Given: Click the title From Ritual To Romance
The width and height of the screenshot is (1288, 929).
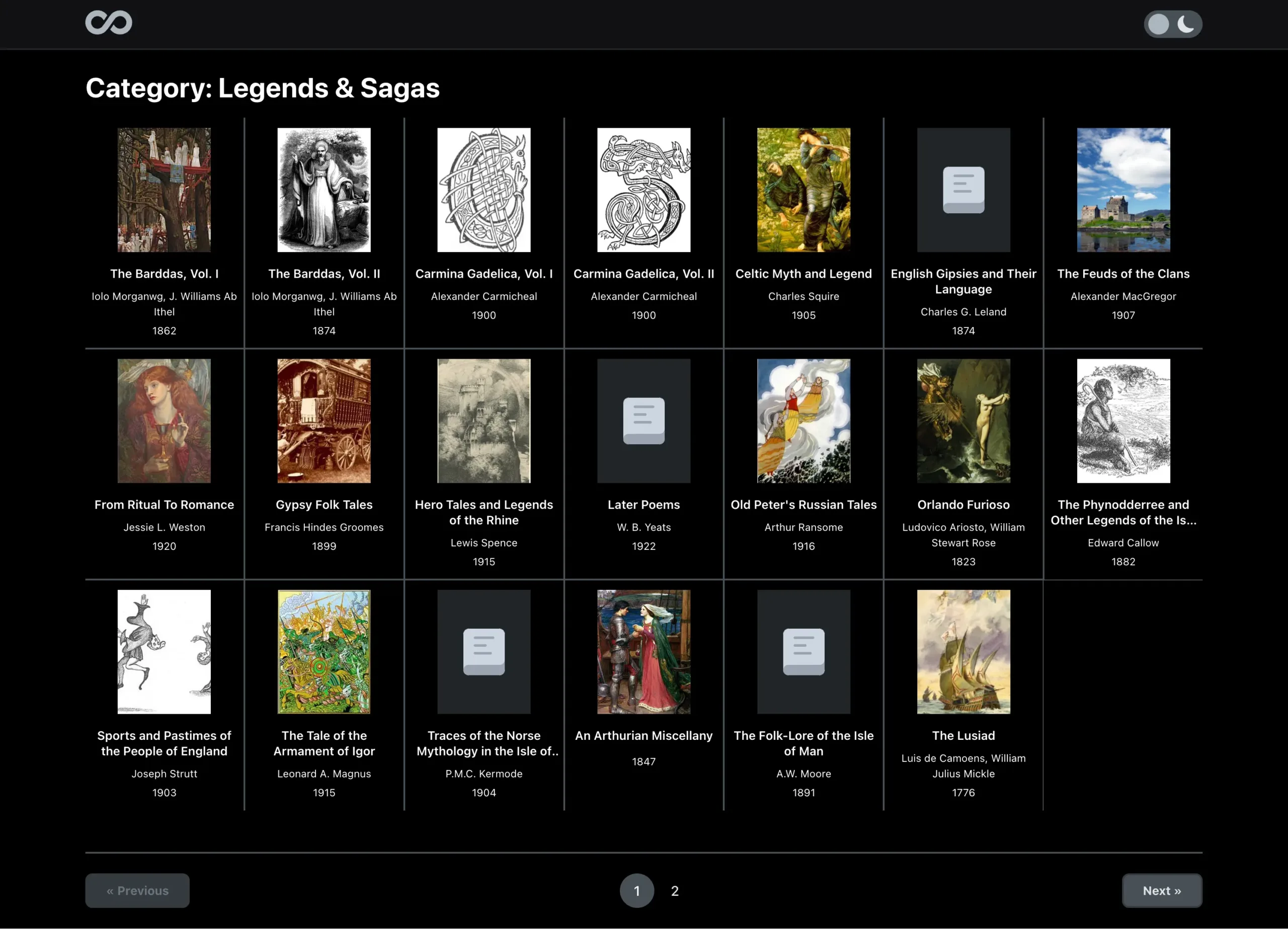Looking at the screenshot, I should click(x=164, y=505).
